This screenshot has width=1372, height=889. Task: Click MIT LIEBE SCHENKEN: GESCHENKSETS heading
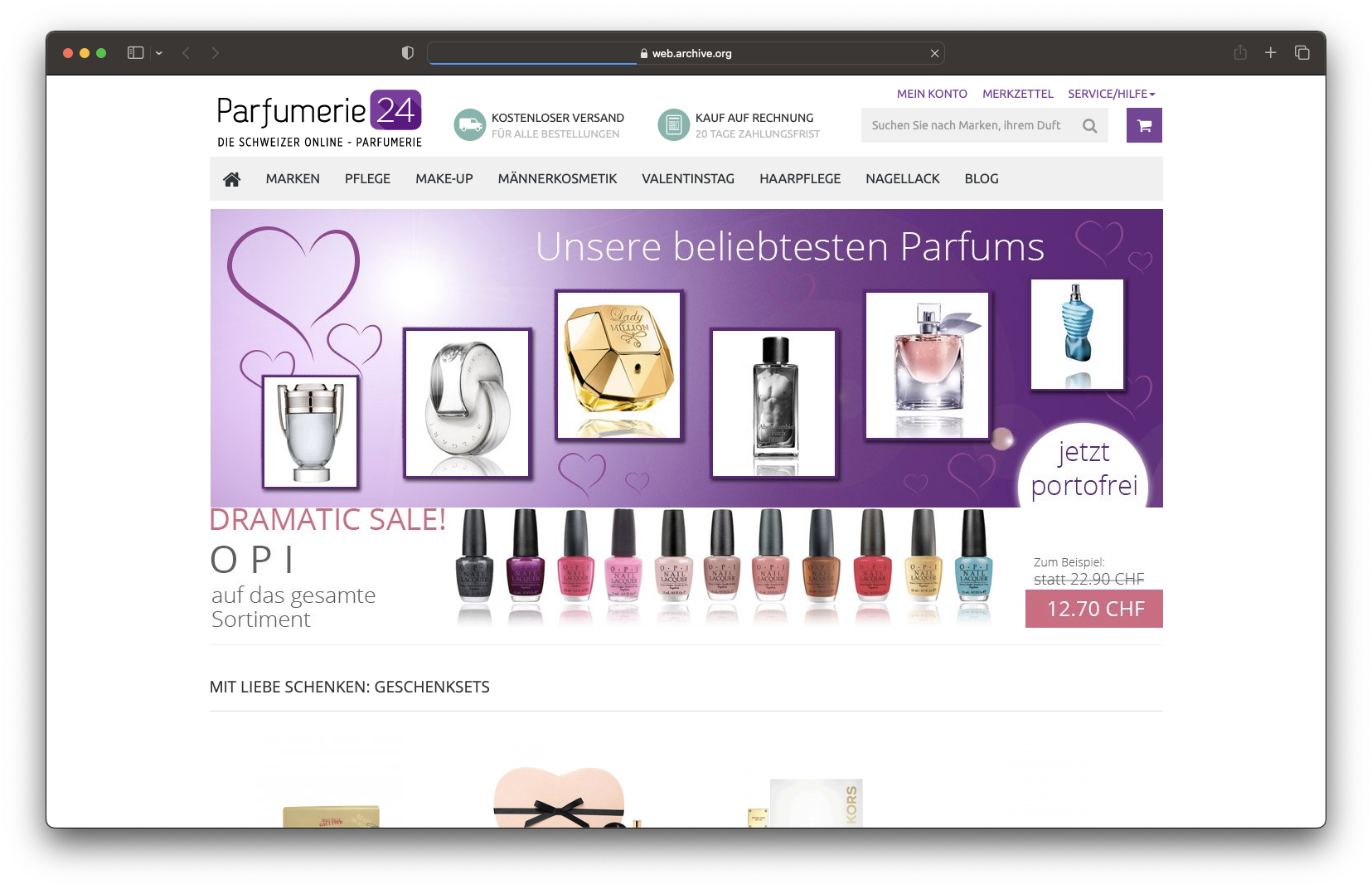(350, 687)
